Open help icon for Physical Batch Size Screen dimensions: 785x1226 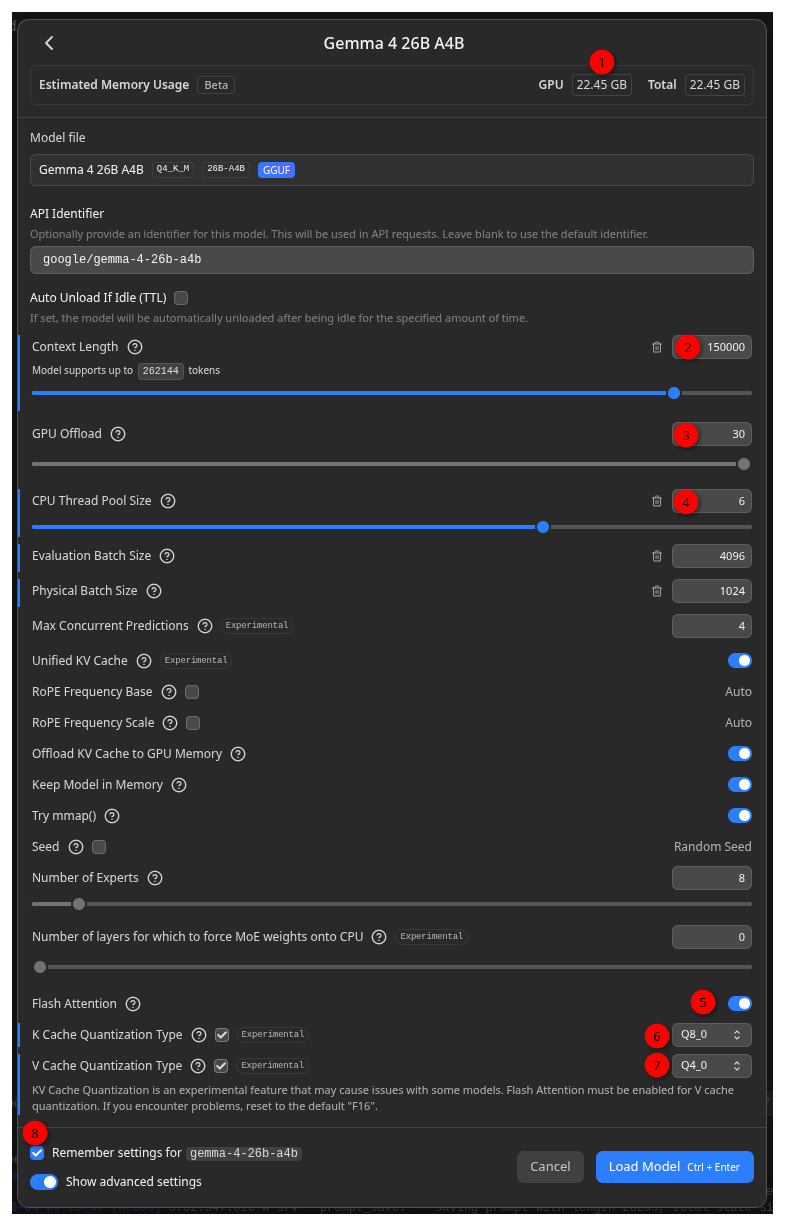(154, 591)
